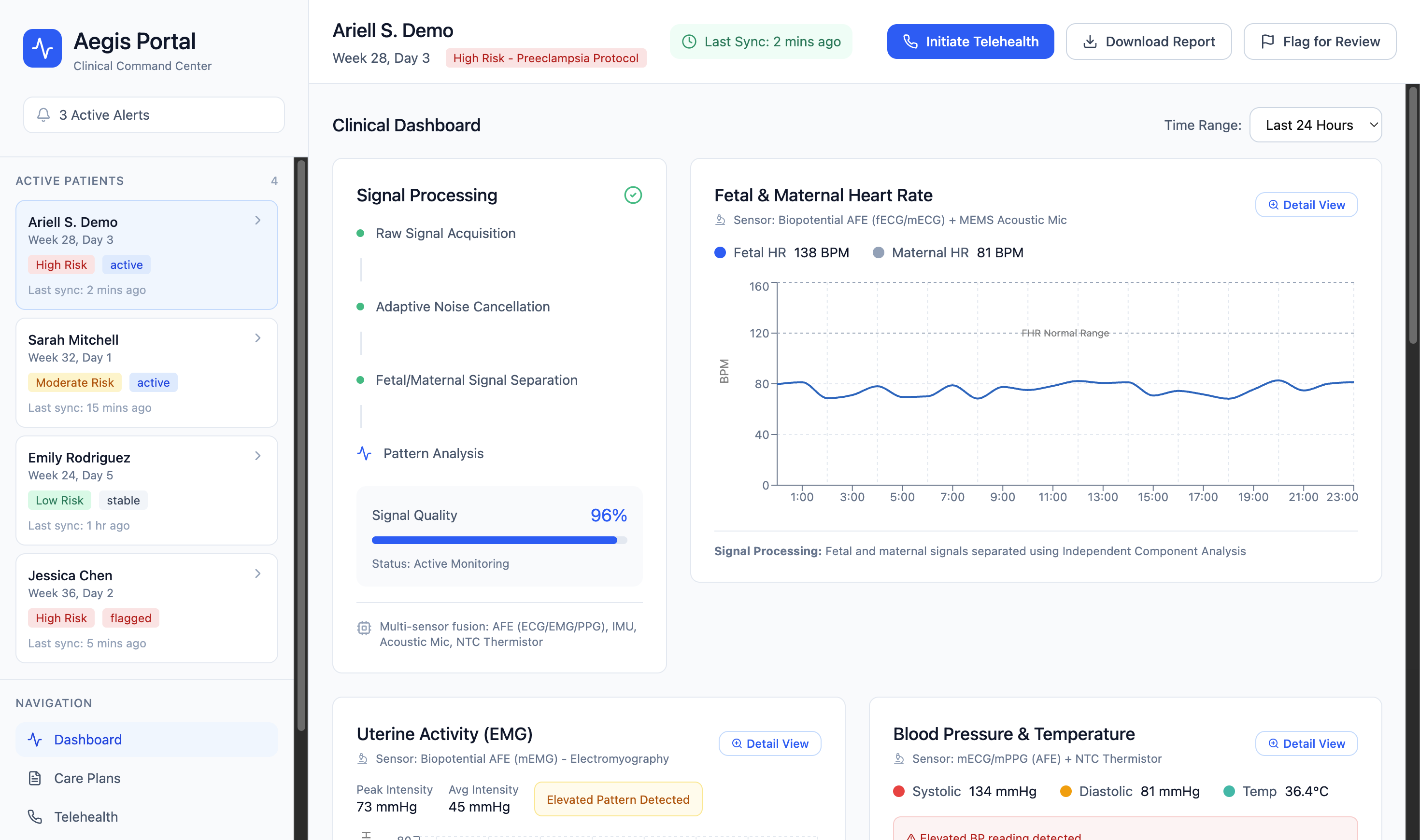The width and height of the screenshot is (1420, 840).
Task: Expand Sarah Mitchell's patient card chevron
Action: pyautogui.click(x=257, y=338)
